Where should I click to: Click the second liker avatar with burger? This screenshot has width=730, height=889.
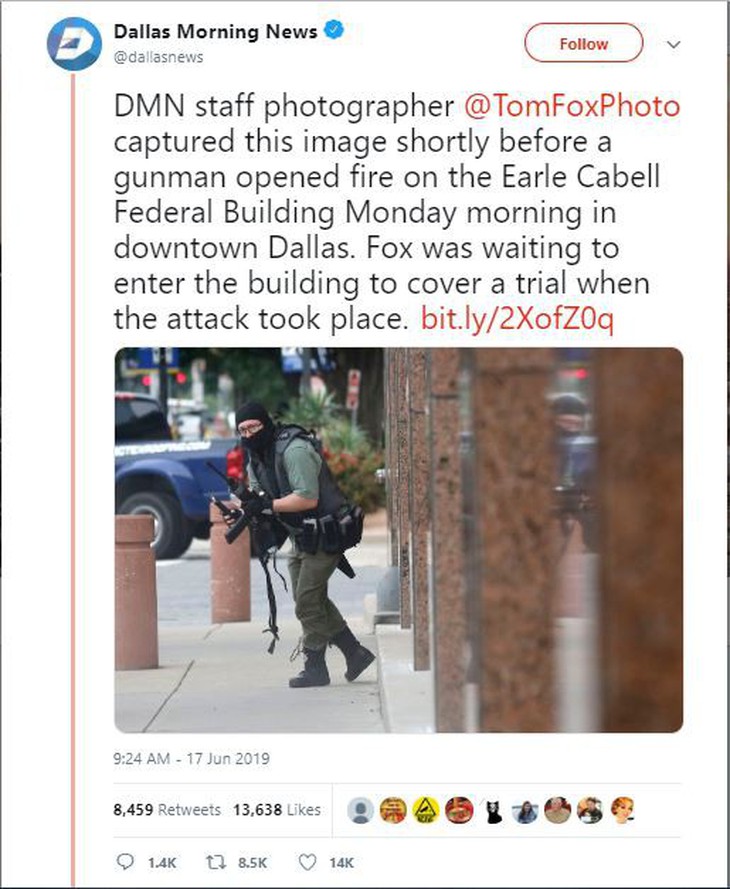[393, 810]
